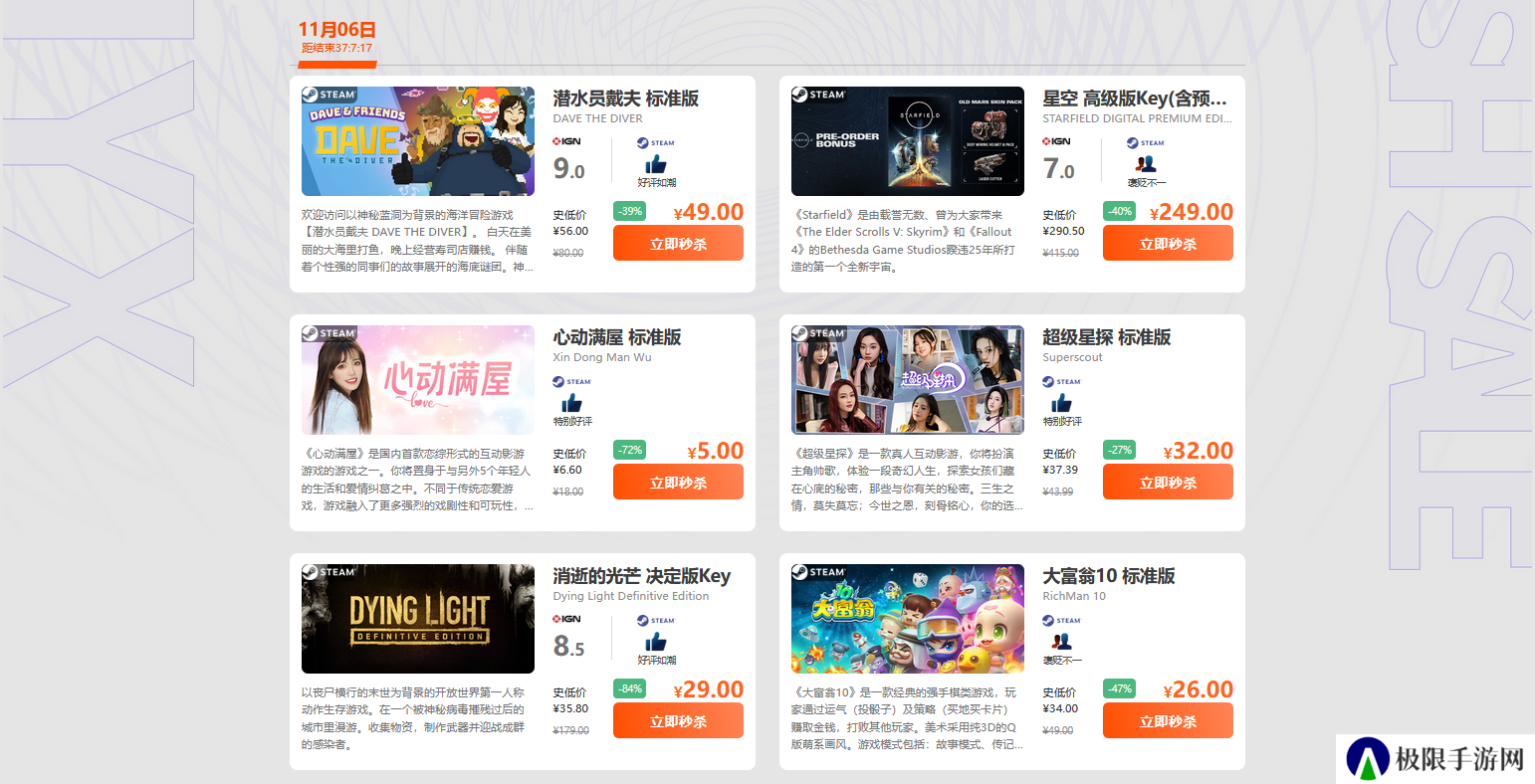Click the Superscout subtitle
This screenshot has width=1535, height=784.
(1073, 357)
